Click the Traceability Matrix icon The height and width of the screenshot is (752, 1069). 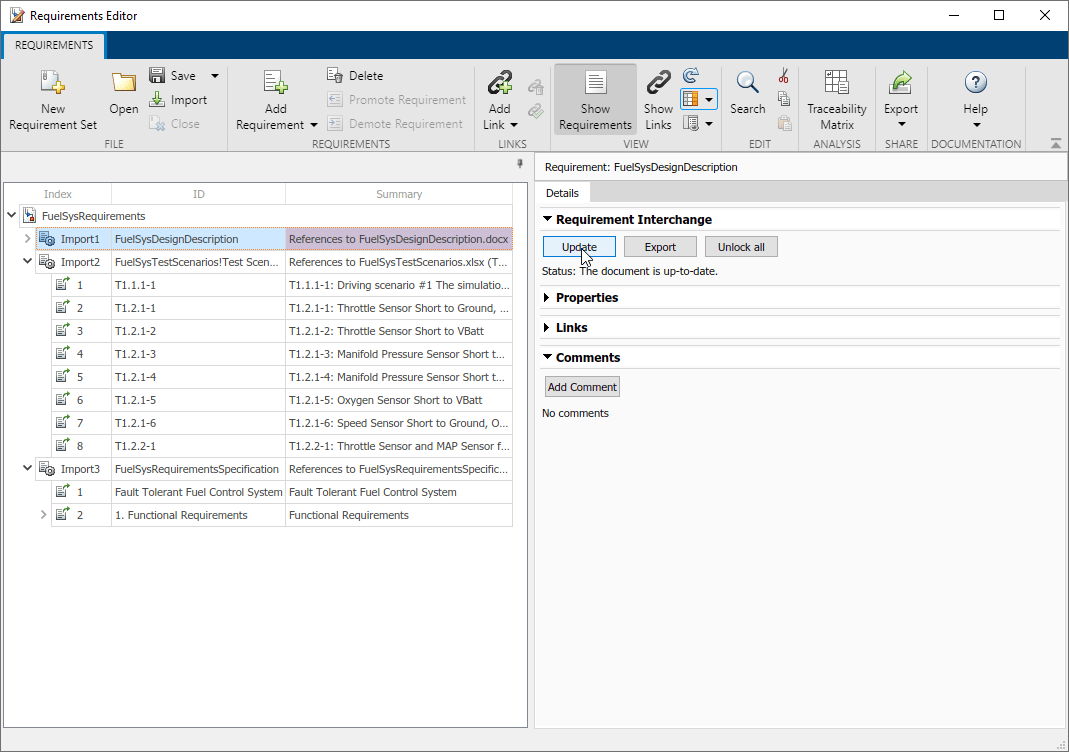(x=837, y=84)
